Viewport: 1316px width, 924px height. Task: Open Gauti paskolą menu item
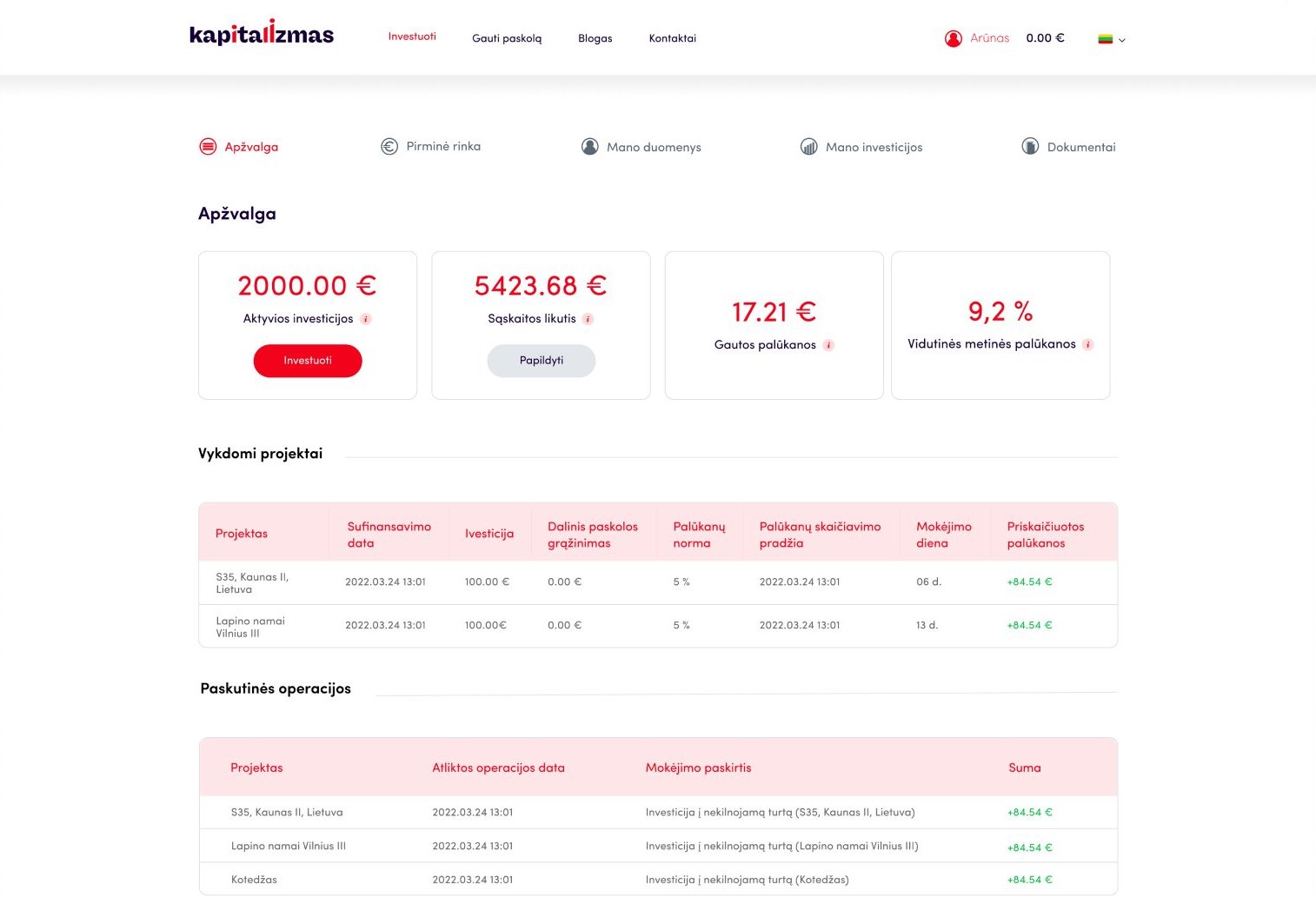coord(507,38)
